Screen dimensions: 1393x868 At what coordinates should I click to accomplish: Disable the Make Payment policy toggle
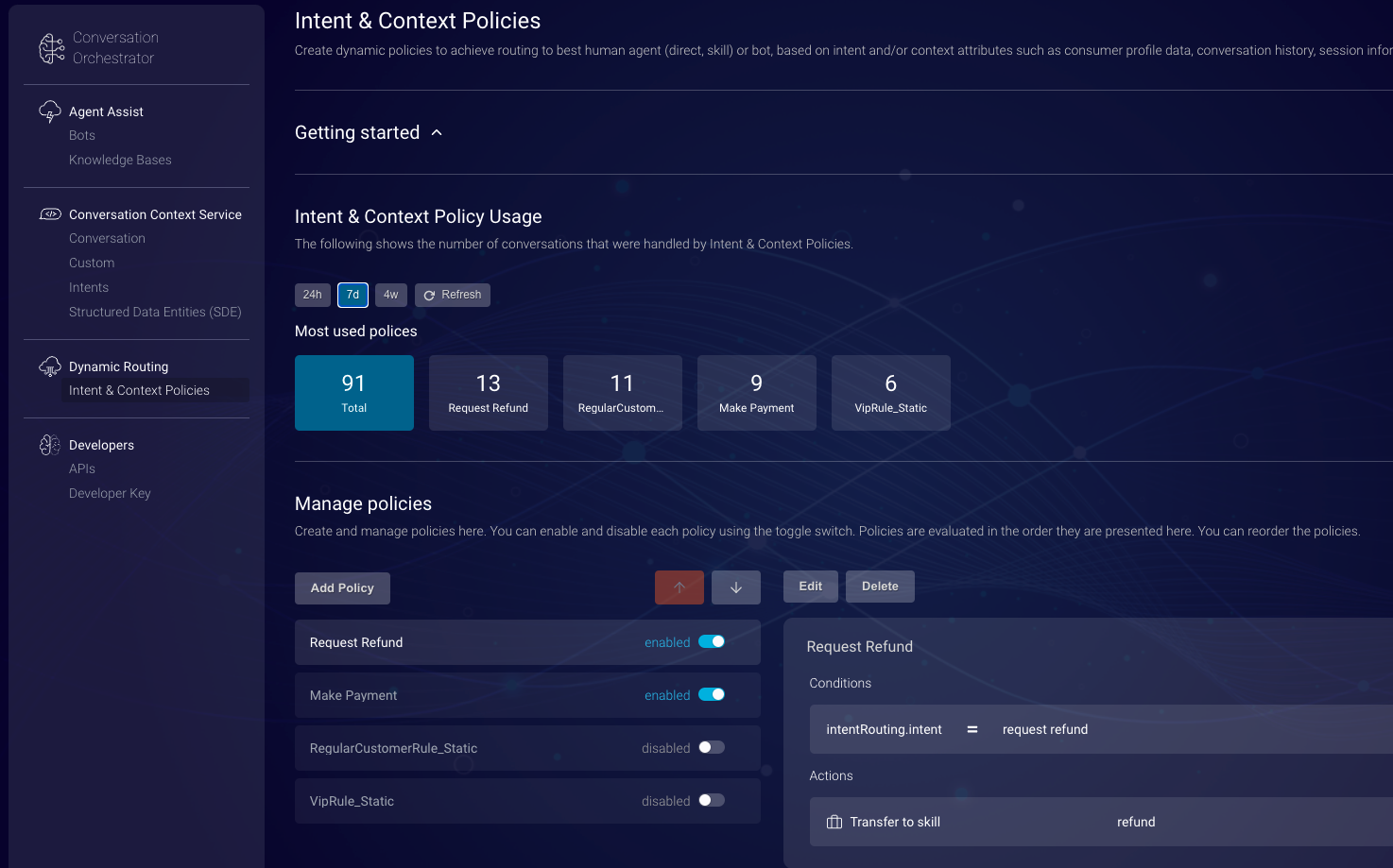tap(712, 695)
